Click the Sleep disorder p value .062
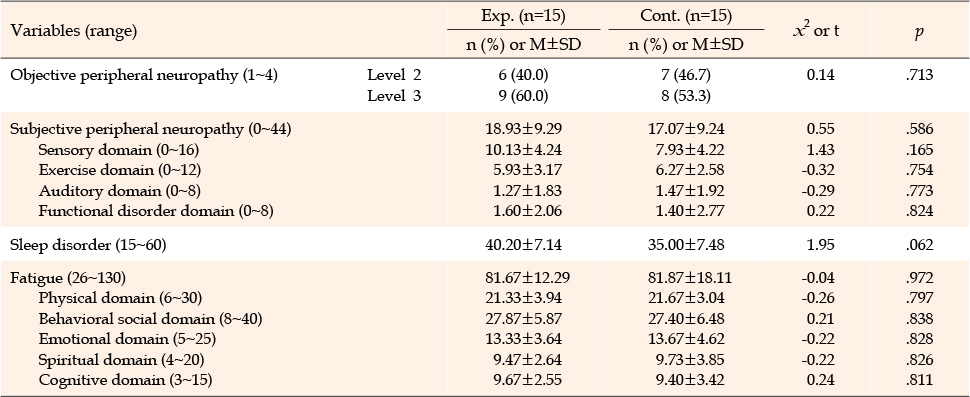This screenshot has width=970, height=397. pyautogui.click(x=919, y=245)
